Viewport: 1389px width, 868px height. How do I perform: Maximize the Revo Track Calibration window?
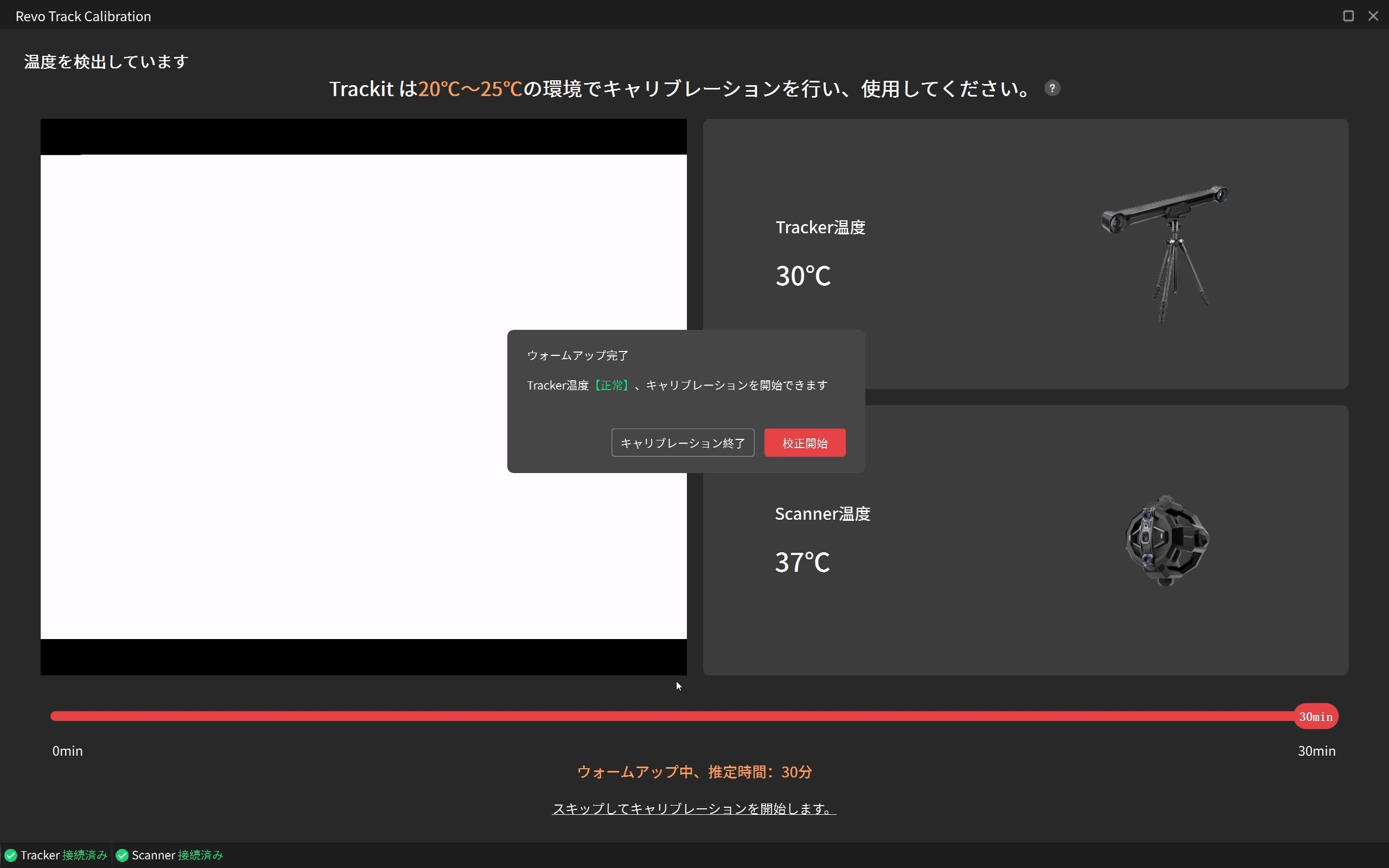pos(1348,16)
